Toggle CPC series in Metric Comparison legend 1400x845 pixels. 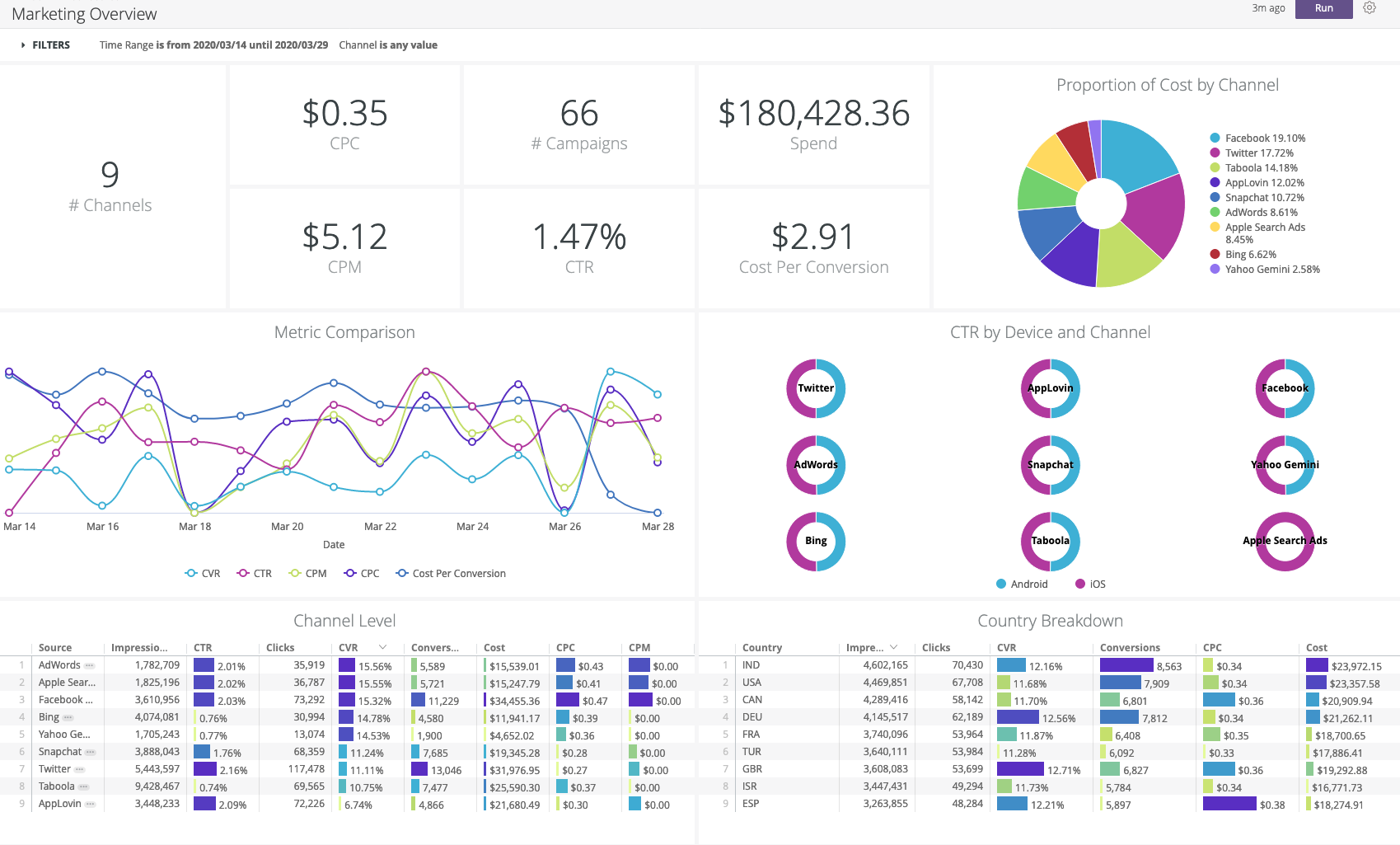[362, 574]
